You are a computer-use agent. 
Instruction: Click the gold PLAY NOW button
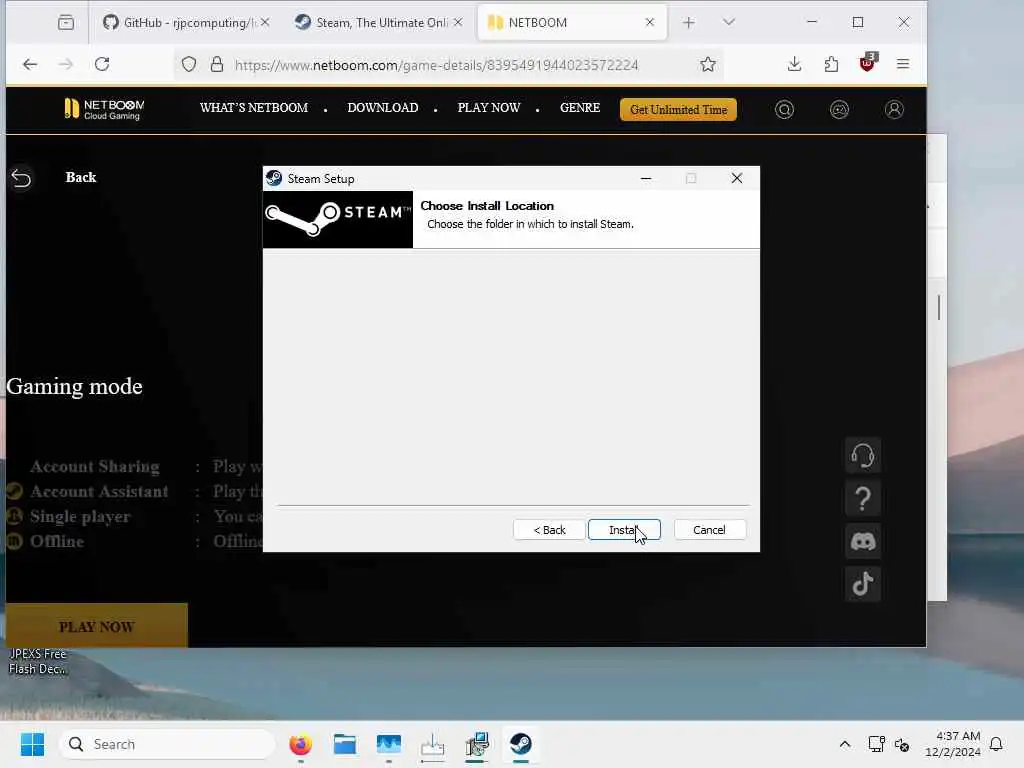tap(97, 626)
